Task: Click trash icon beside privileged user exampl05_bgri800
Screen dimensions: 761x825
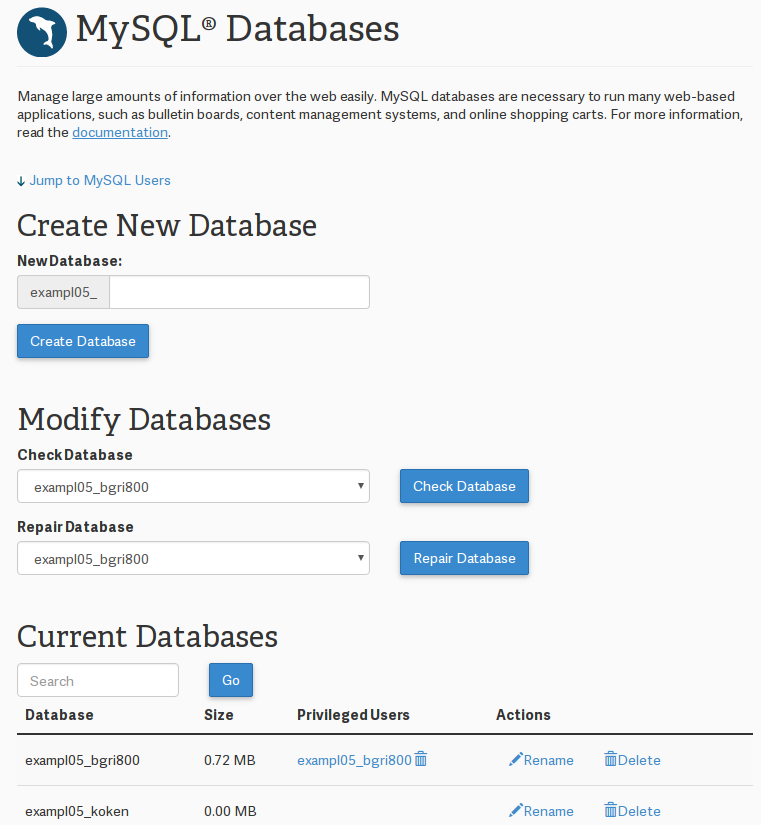Action: click(x=421, y=759)
